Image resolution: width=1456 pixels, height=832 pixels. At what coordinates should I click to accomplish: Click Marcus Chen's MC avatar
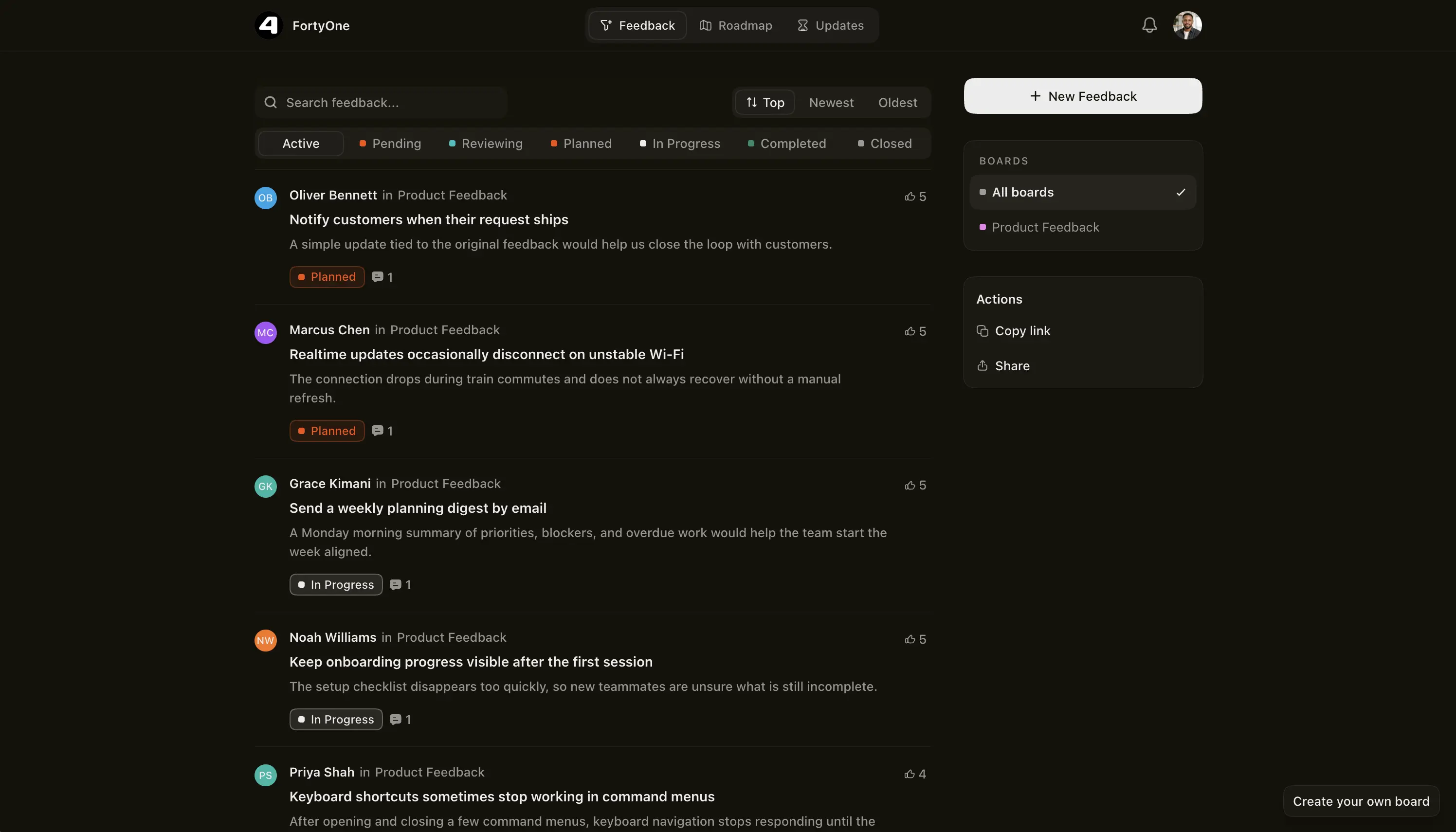tap(266, 333)
